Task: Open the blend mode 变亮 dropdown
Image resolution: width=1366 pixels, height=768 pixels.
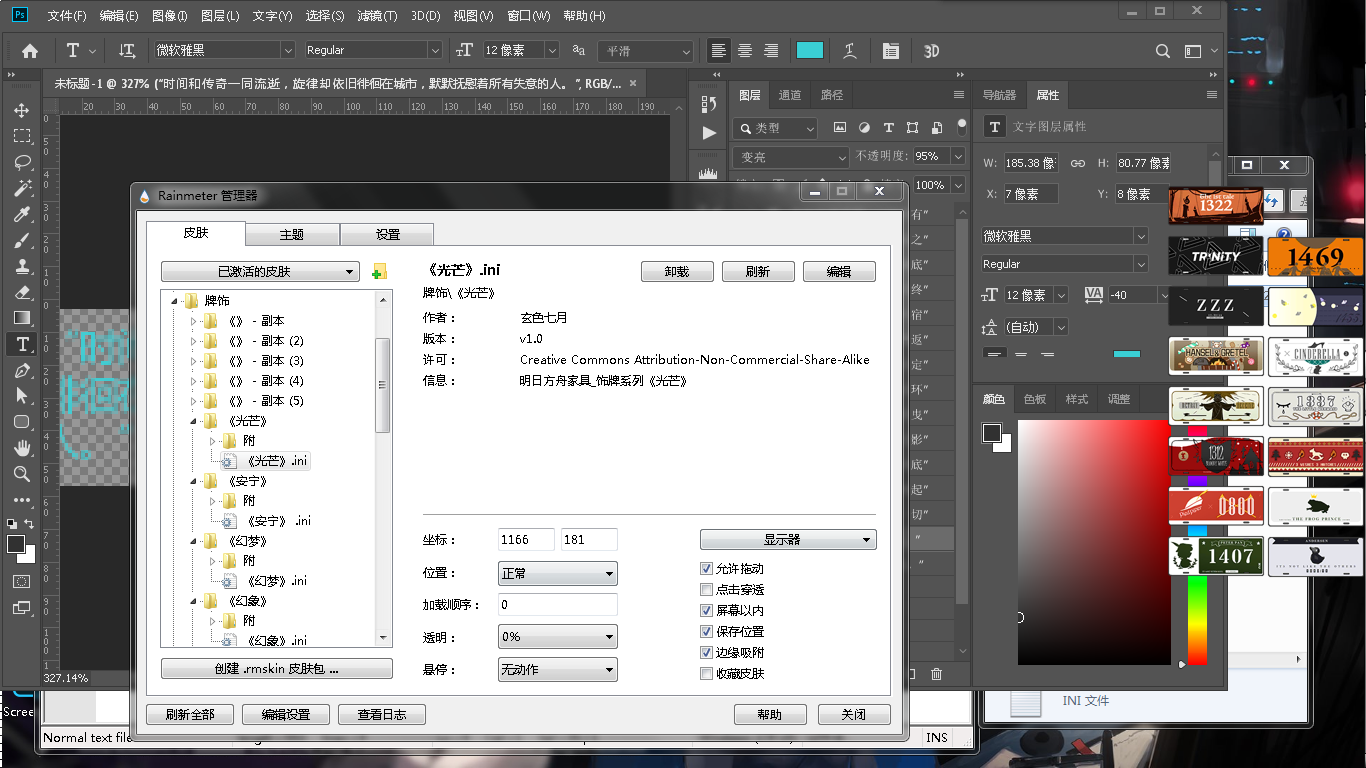Action: tap(791, 157)
